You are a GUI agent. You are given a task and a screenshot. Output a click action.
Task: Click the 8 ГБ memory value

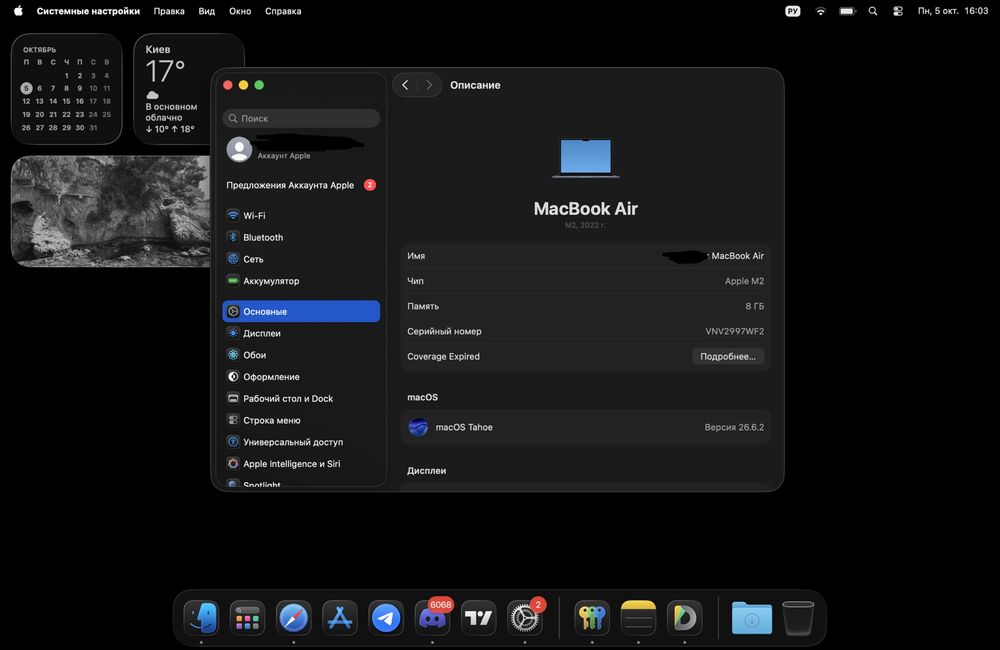tap(754, 306)
